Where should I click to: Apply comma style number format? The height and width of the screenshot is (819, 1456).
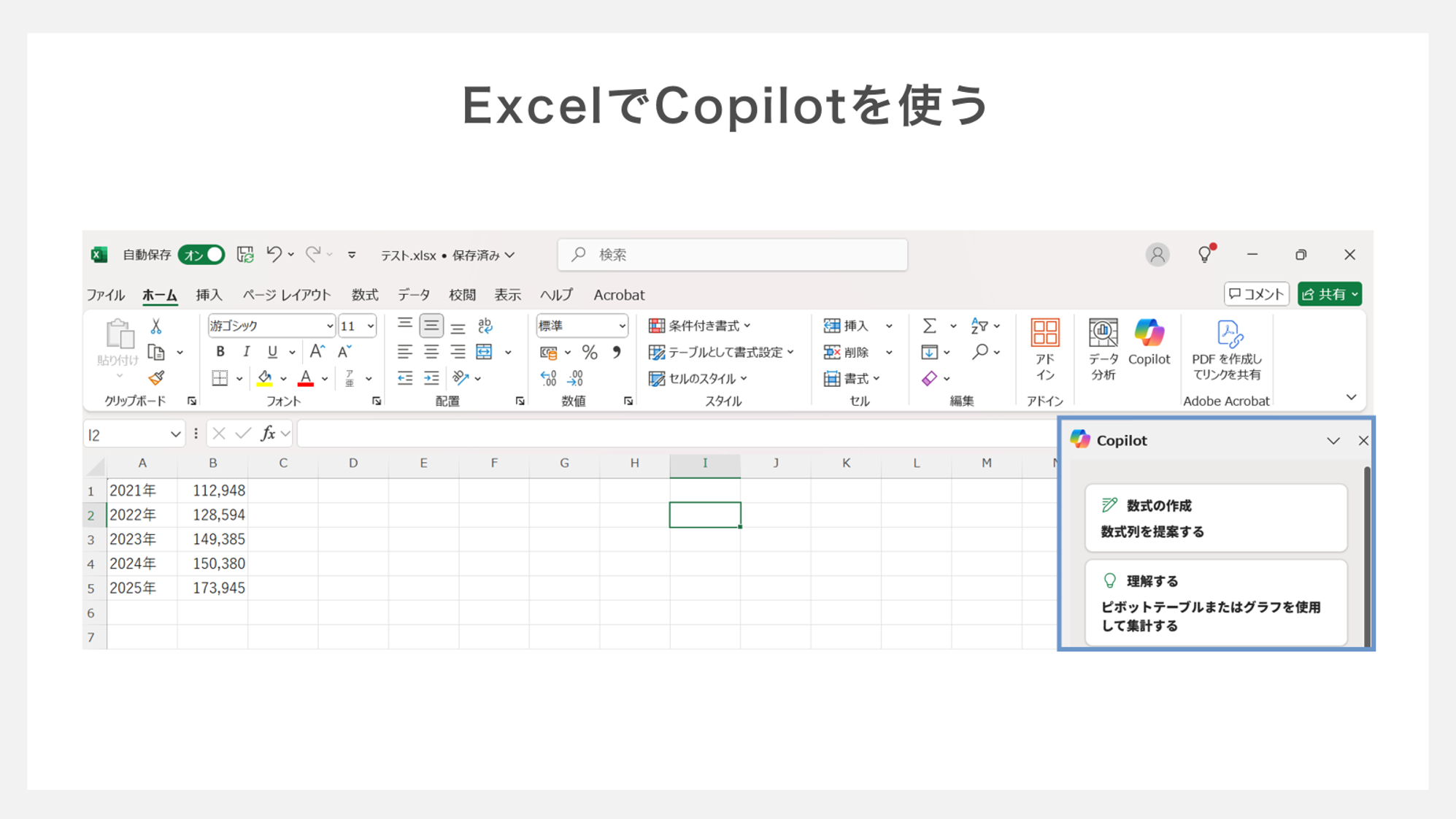[617, 353]
